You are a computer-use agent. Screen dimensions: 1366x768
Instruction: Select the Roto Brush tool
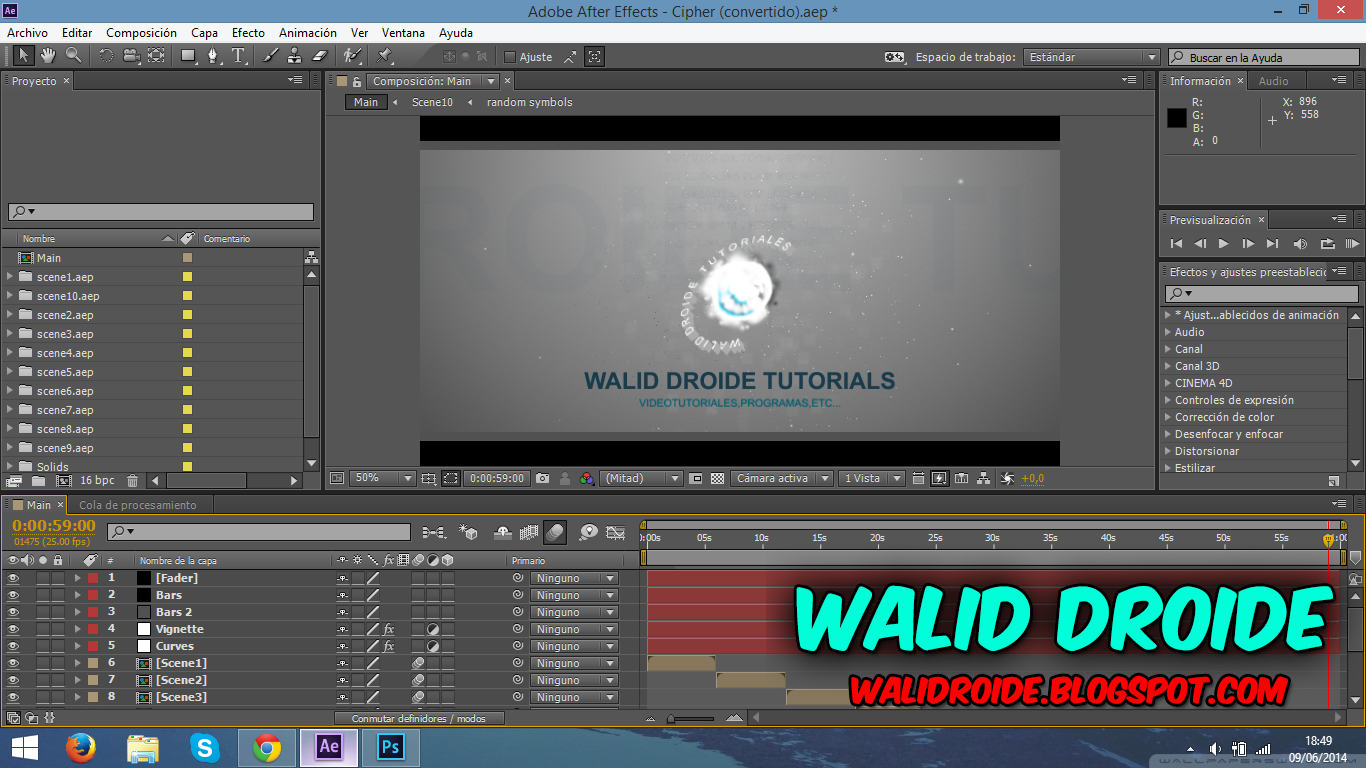[352, 56]
